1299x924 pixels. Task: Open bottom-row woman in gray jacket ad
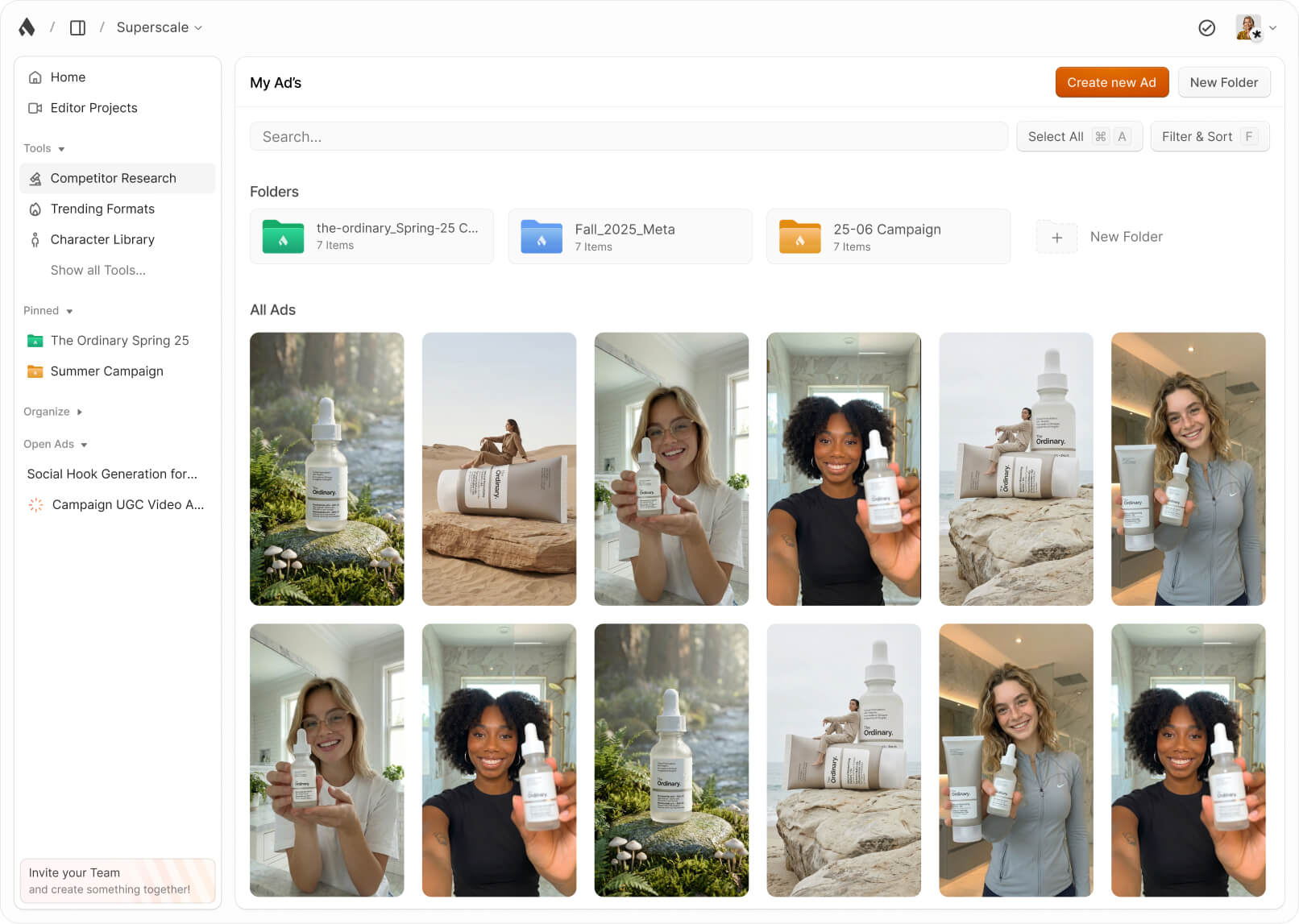[x=1016, y=760]
